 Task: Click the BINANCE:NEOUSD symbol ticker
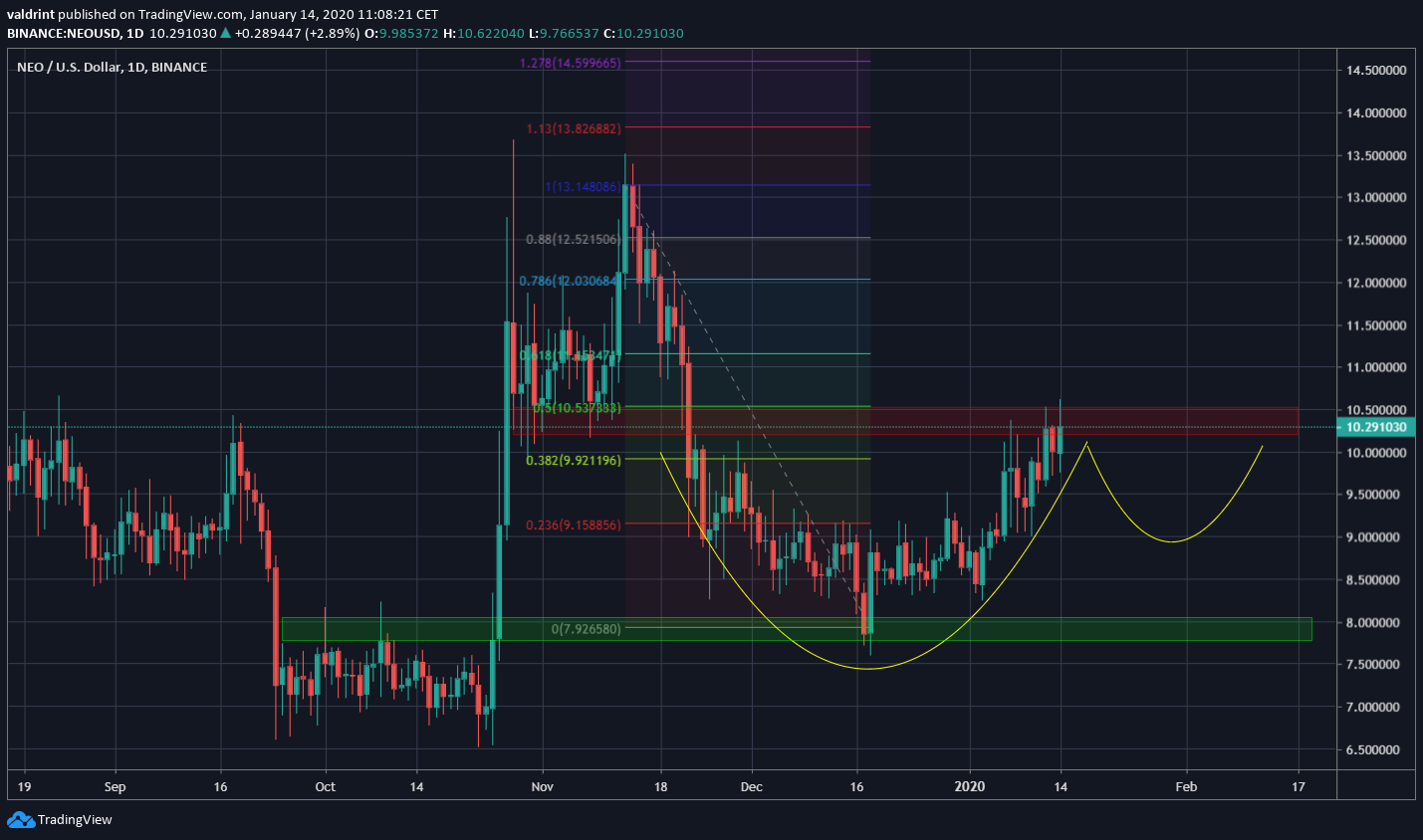(63, 33)
